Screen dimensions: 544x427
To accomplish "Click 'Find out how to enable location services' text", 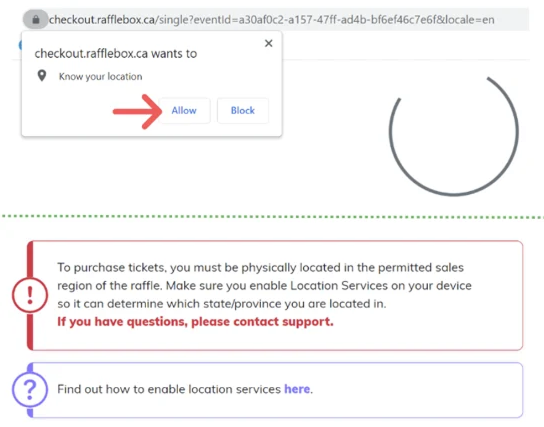I will (x=169, y=389).
